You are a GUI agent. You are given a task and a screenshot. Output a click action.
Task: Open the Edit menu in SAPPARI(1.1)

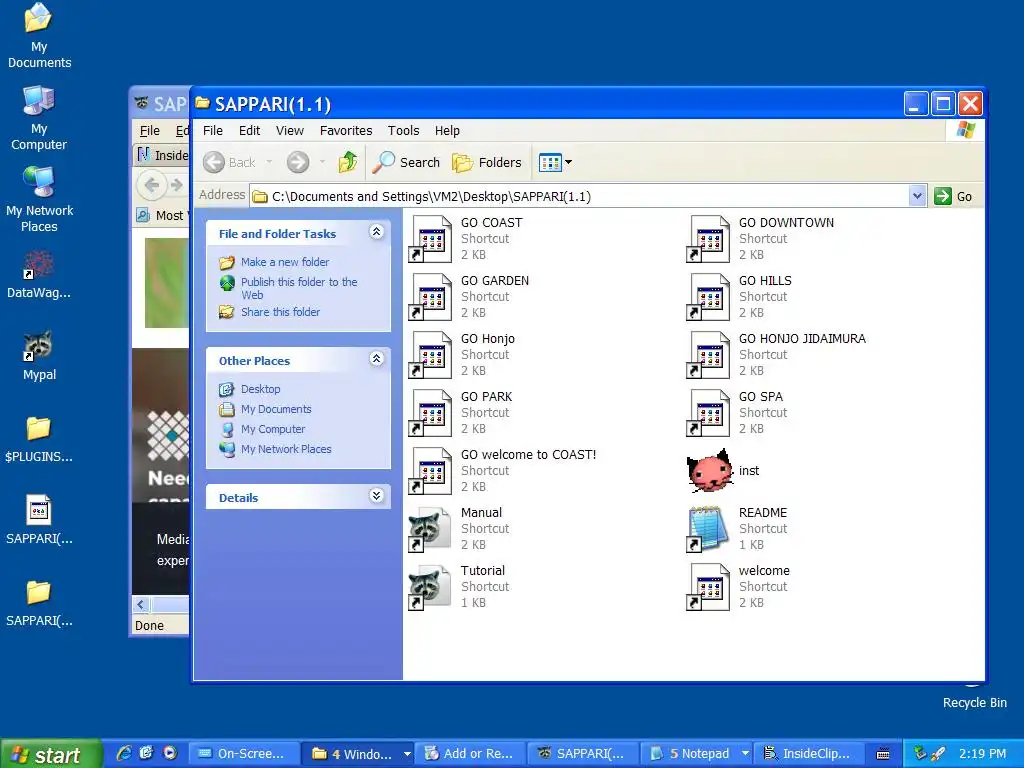[x=249, y=131]
